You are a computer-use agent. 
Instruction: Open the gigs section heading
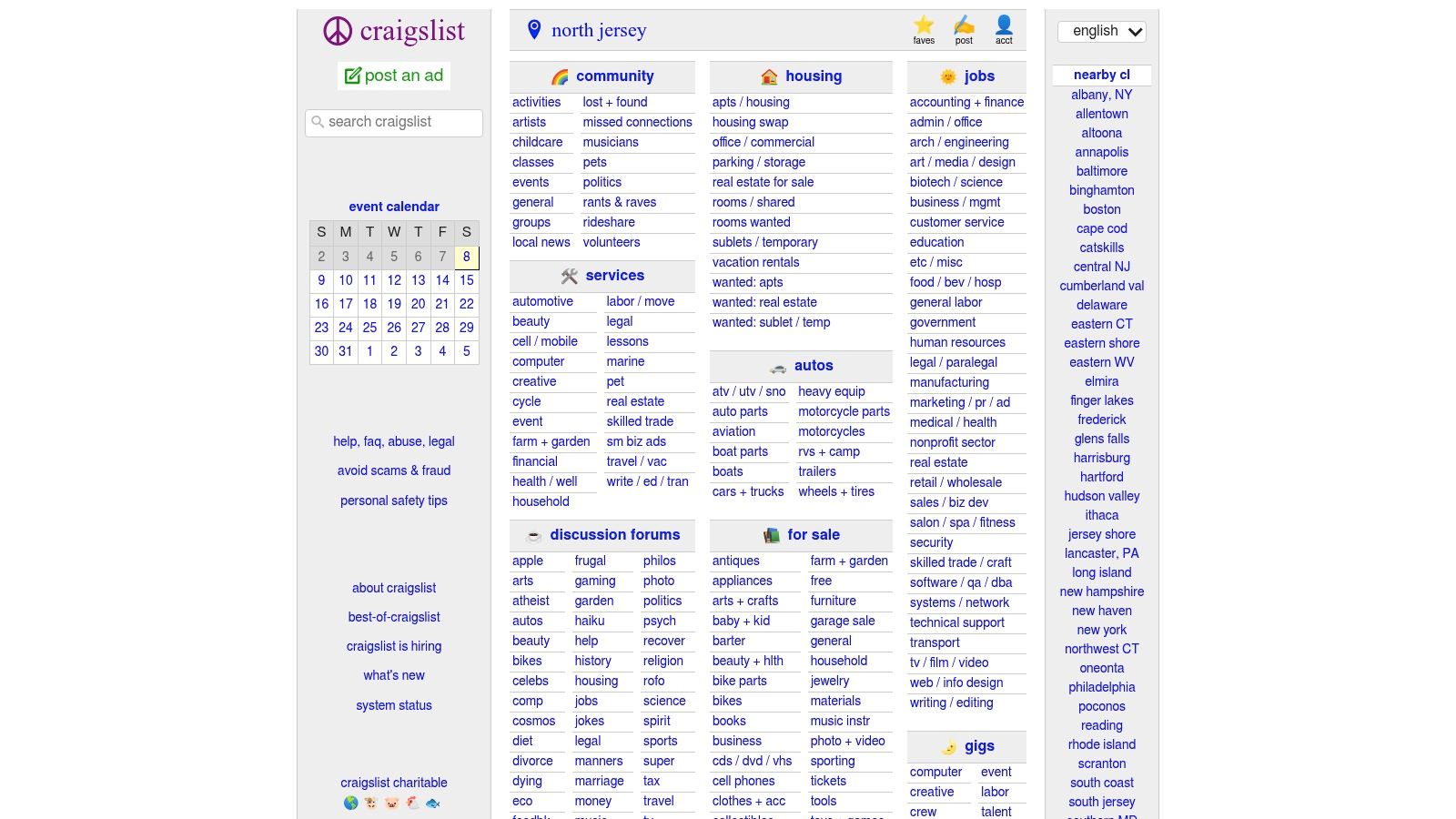[x=979, y=746]
